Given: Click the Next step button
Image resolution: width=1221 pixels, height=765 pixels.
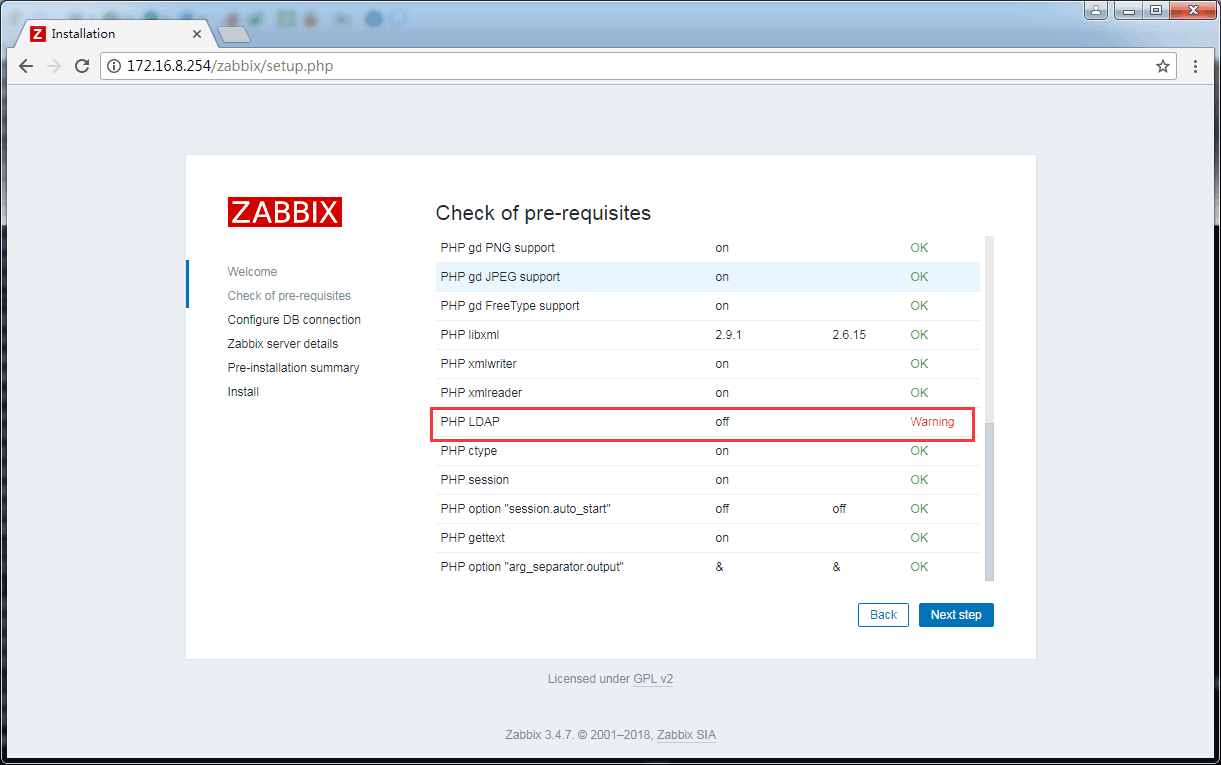Looking at the screenshot, I should pyautogui.click(x=955, y=615).
